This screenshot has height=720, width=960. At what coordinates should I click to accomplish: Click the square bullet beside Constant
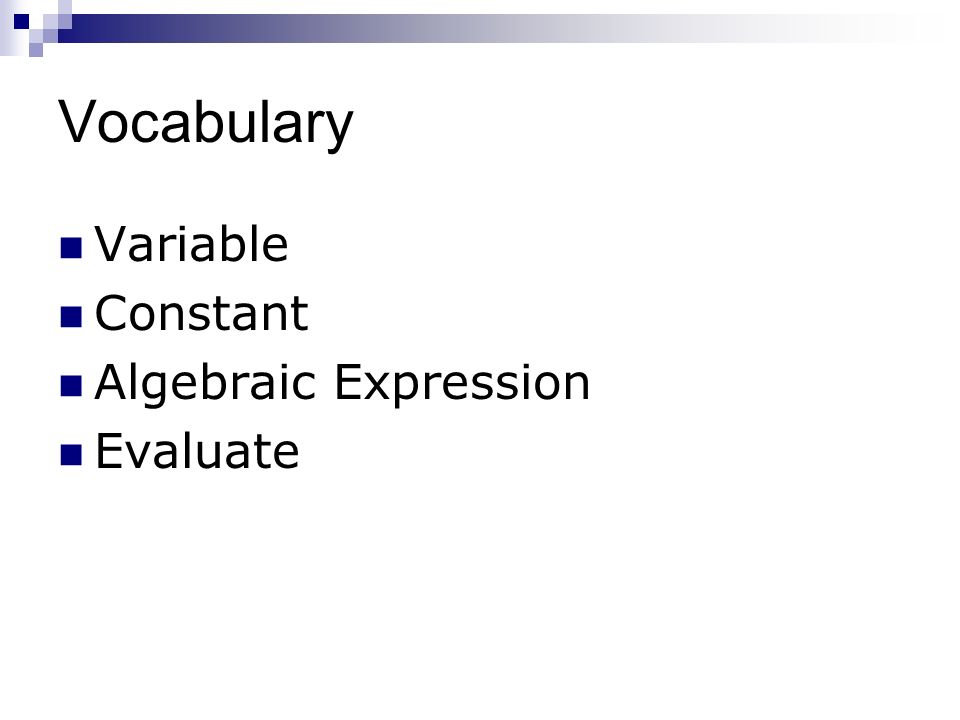pyautogui.click(x=71, y=317)
